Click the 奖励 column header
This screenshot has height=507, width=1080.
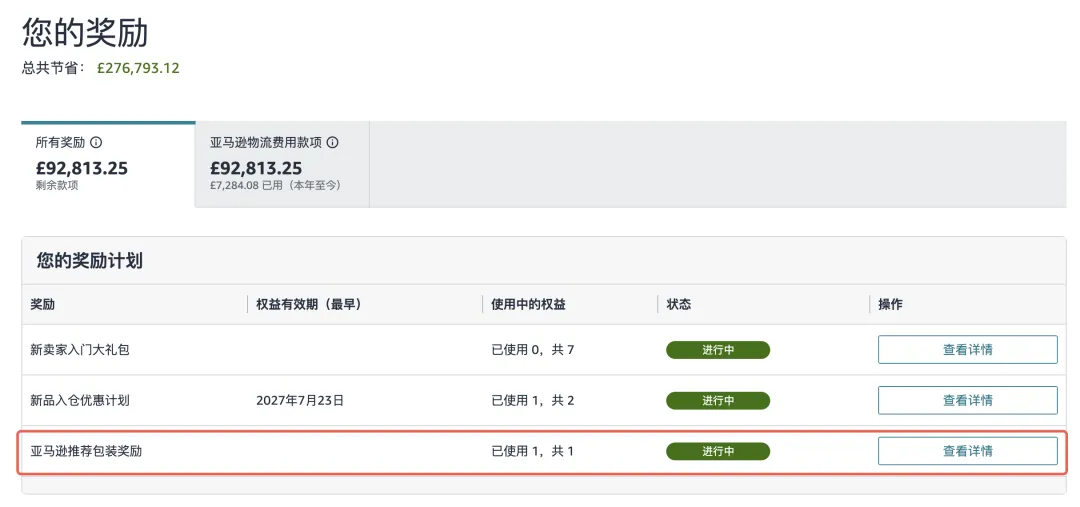coord(43,304)
